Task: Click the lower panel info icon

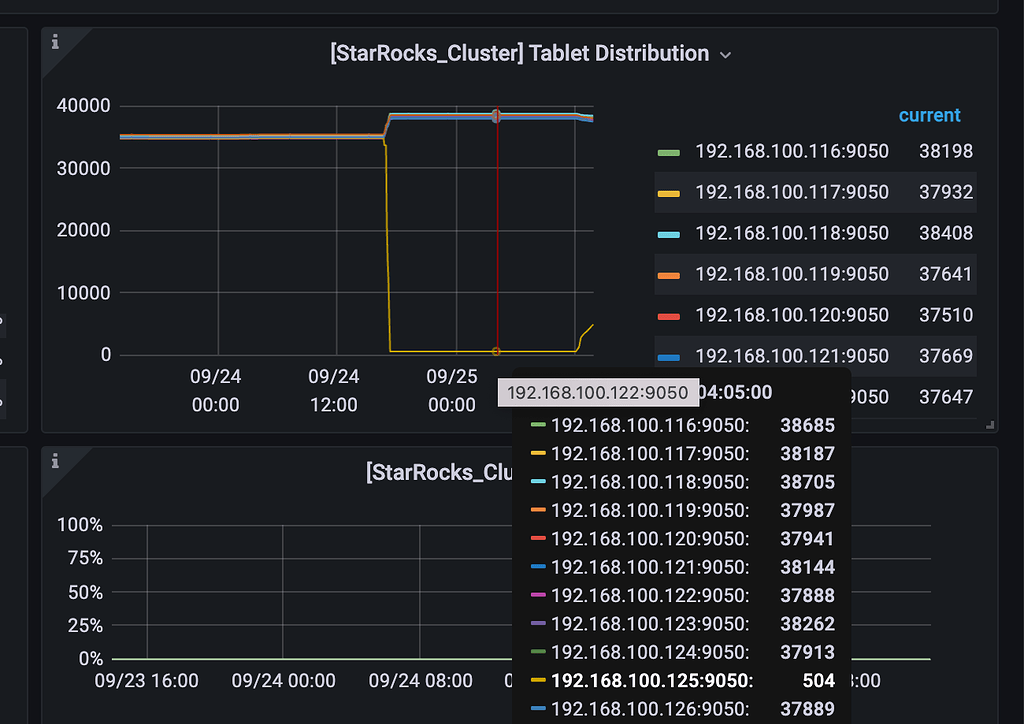Action: pos(56,462)
